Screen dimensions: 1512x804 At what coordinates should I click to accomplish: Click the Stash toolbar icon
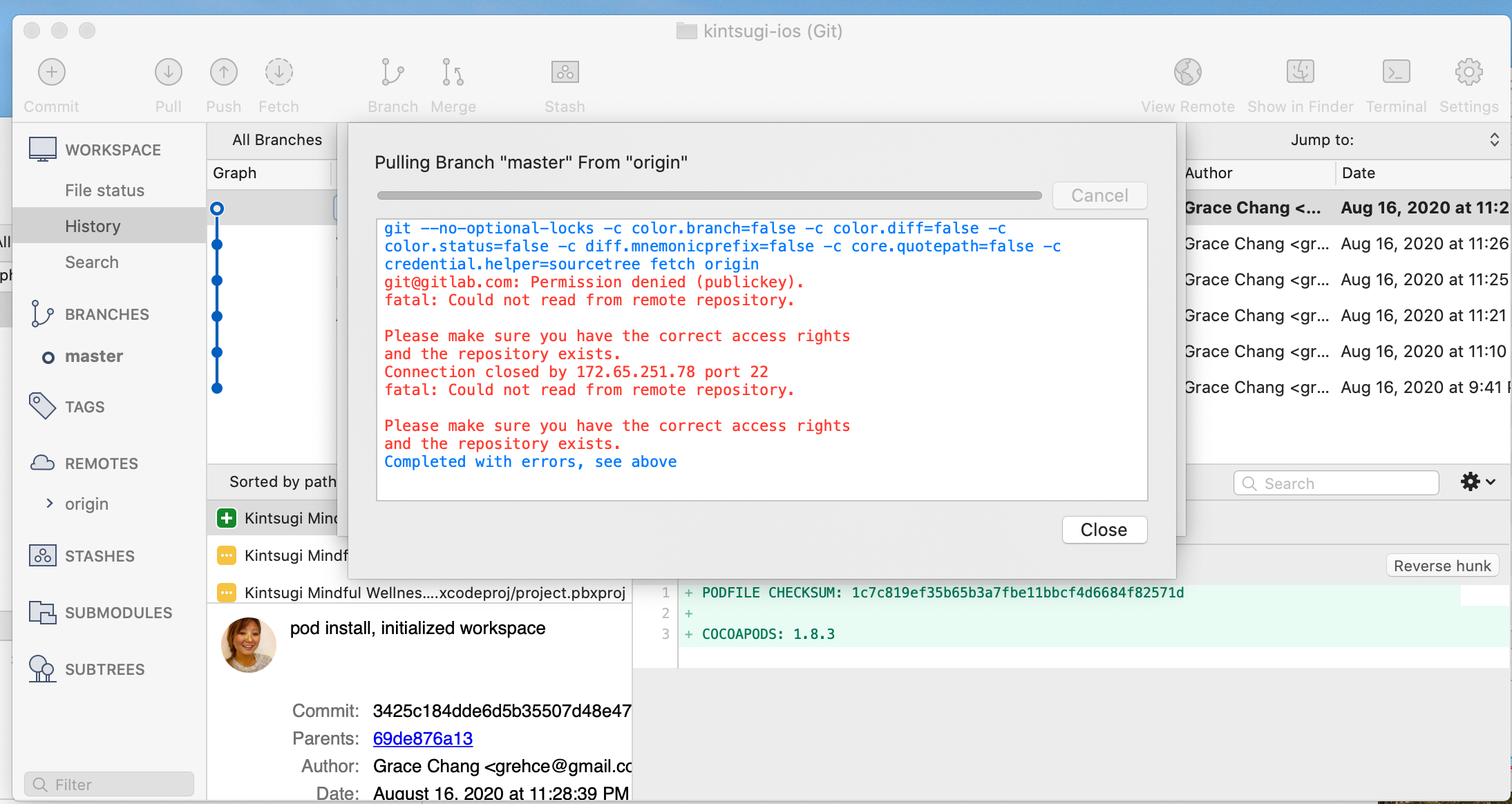pos(565,73)
